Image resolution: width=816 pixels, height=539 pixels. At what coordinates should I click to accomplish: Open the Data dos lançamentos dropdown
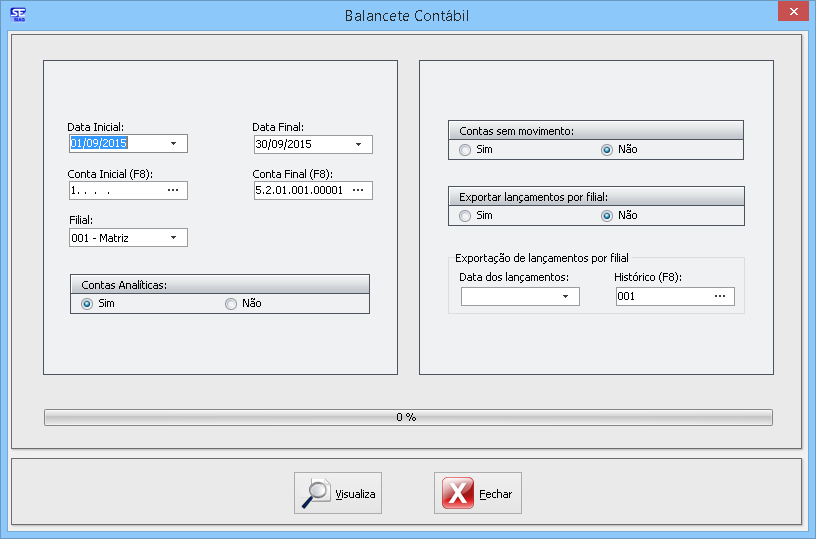pyautogui.click(x=565, y=297)
